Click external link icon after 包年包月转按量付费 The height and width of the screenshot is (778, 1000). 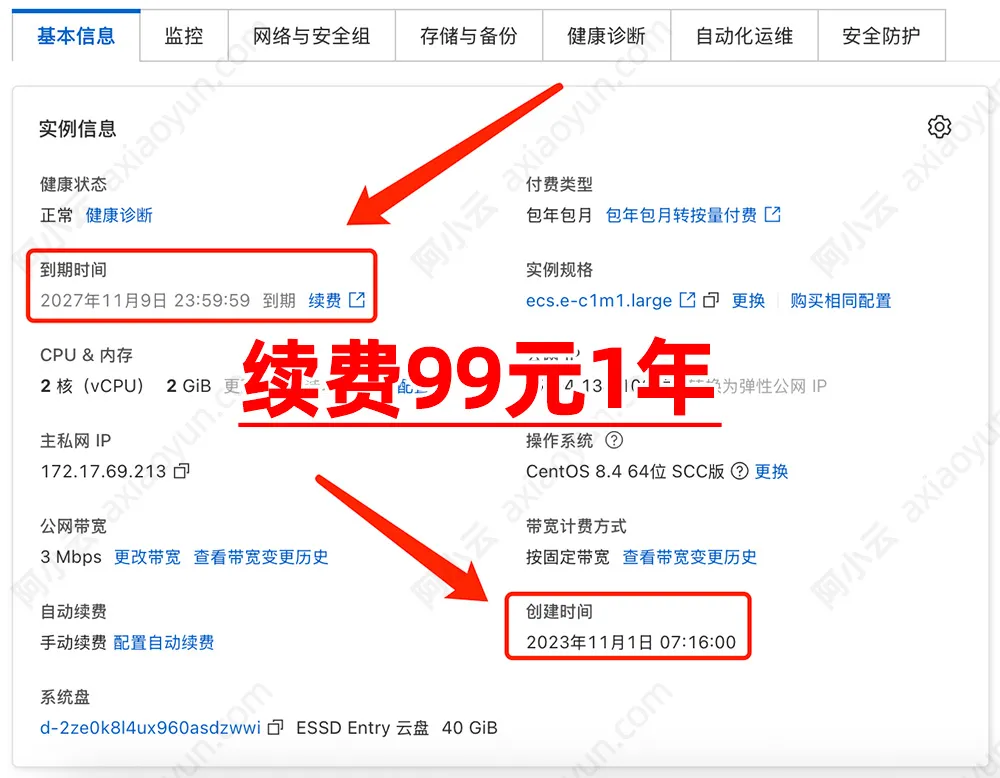pos(772,215)
